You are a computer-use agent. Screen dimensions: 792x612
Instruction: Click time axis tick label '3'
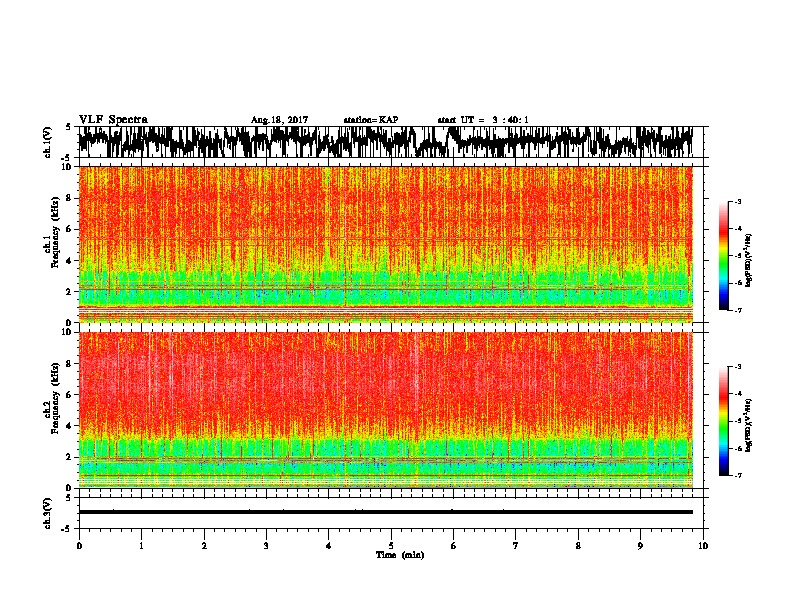266,546
